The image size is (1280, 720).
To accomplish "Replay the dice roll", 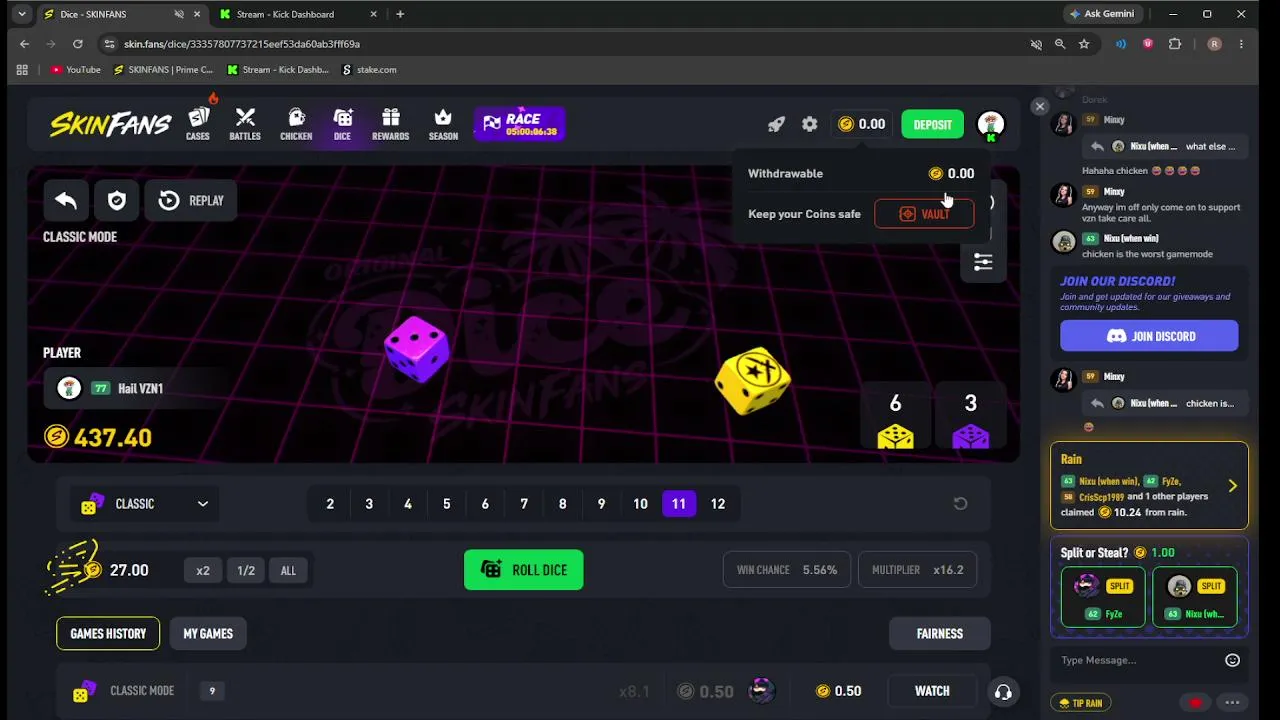I will point(191,200).
